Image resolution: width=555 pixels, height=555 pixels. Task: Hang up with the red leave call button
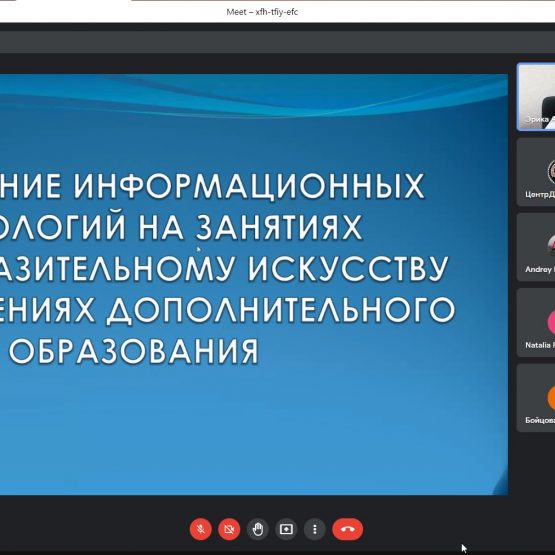pyautogui.click(x=348, y=529)
